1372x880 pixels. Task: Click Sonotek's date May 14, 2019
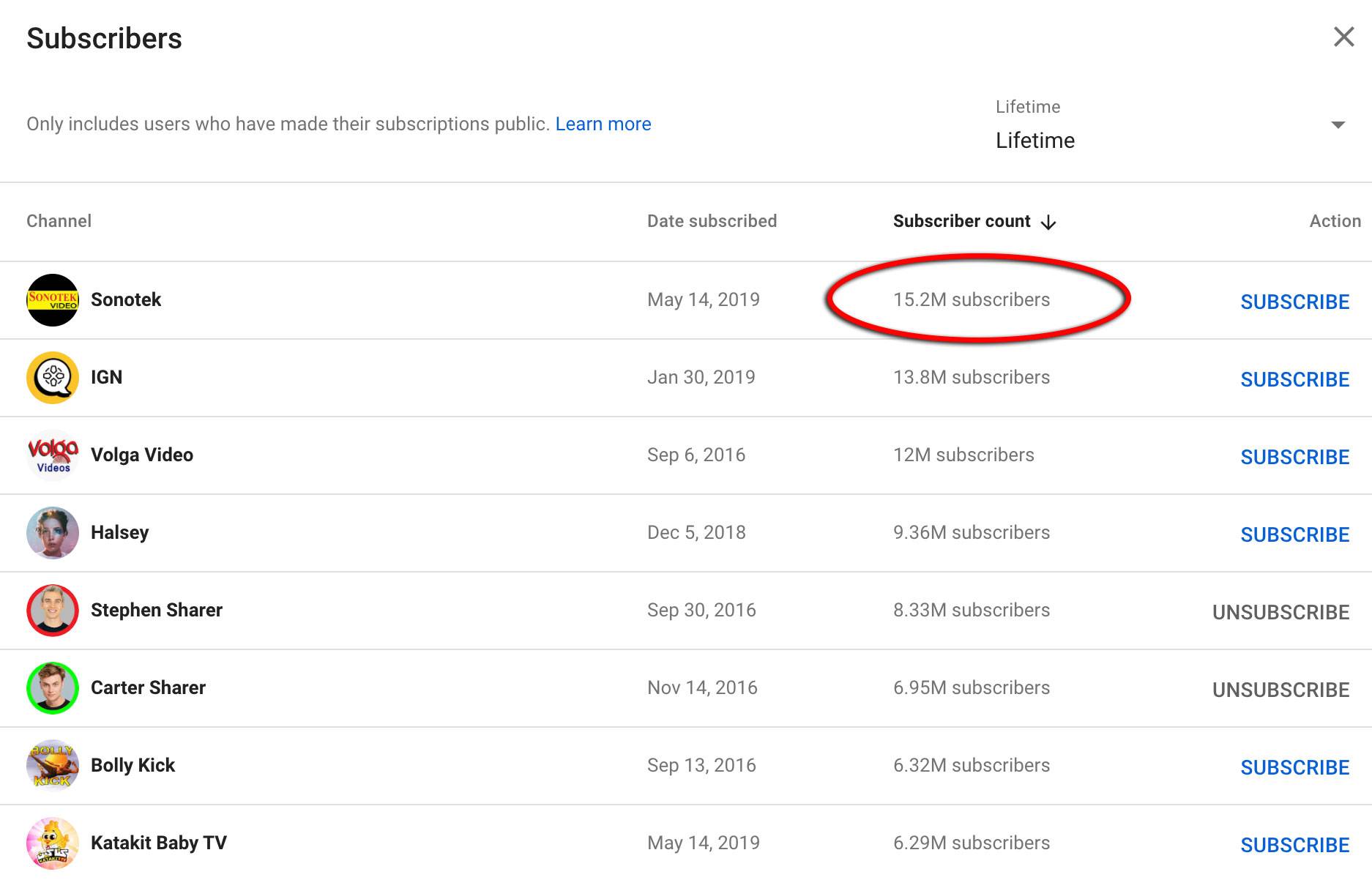704,299
